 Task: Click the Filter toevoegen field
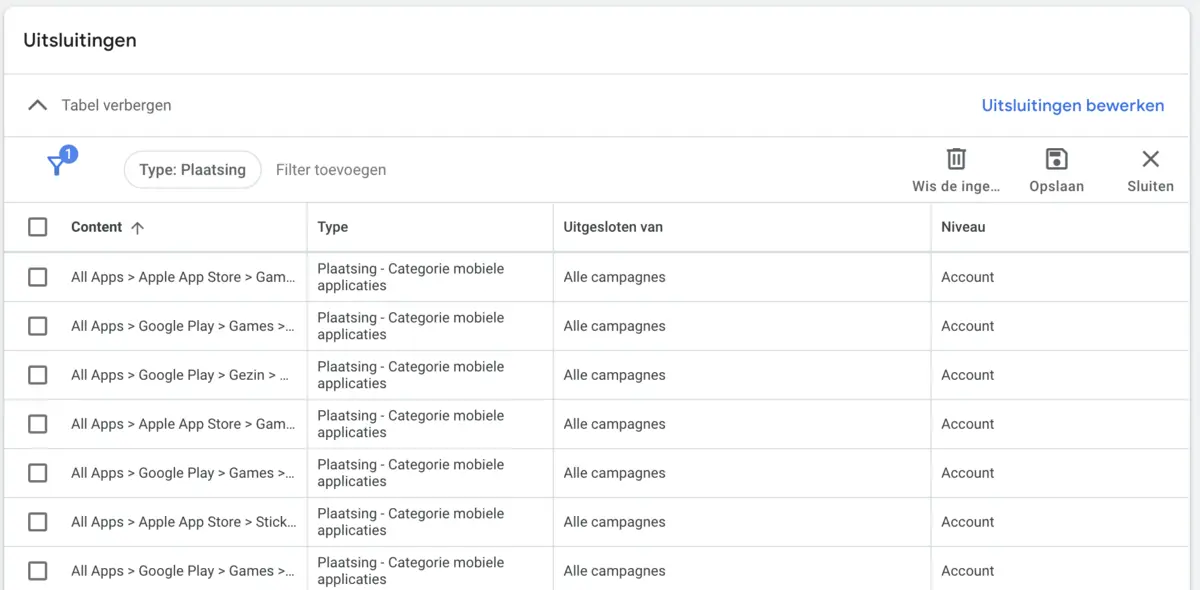point(331,170)
